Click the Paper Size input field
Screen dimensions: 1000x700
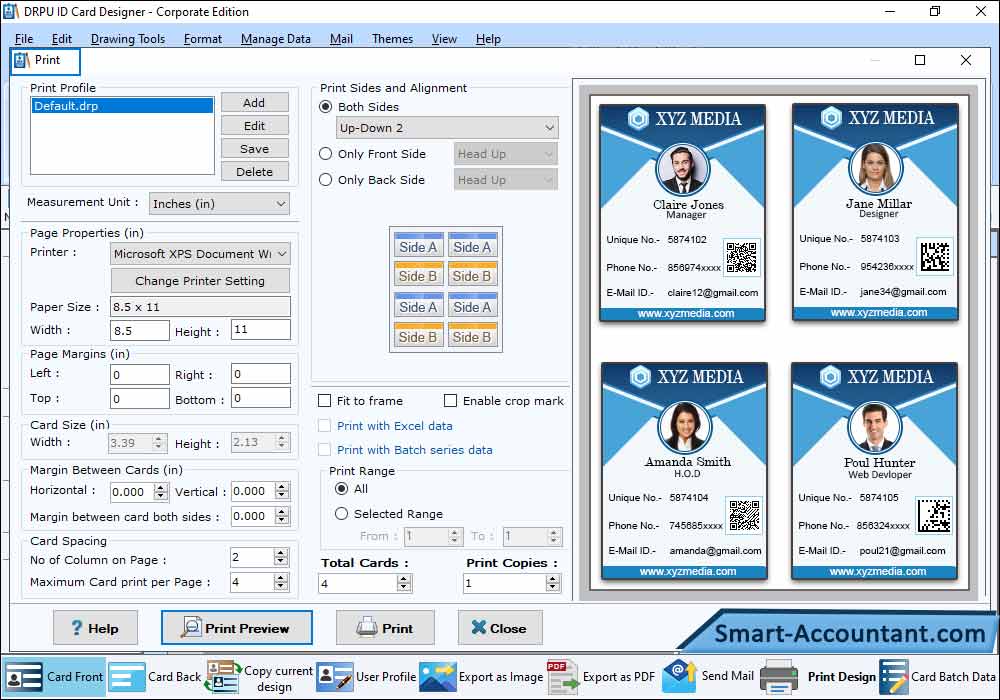[x=200, y=307]
